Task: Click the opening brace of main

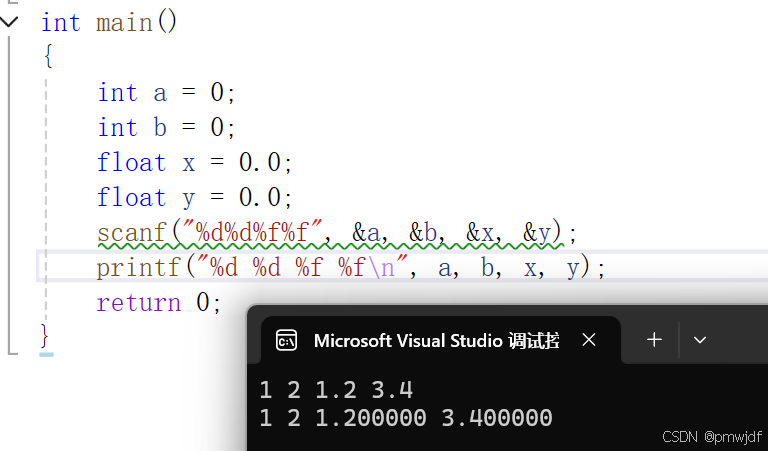Action: point(48,56)
